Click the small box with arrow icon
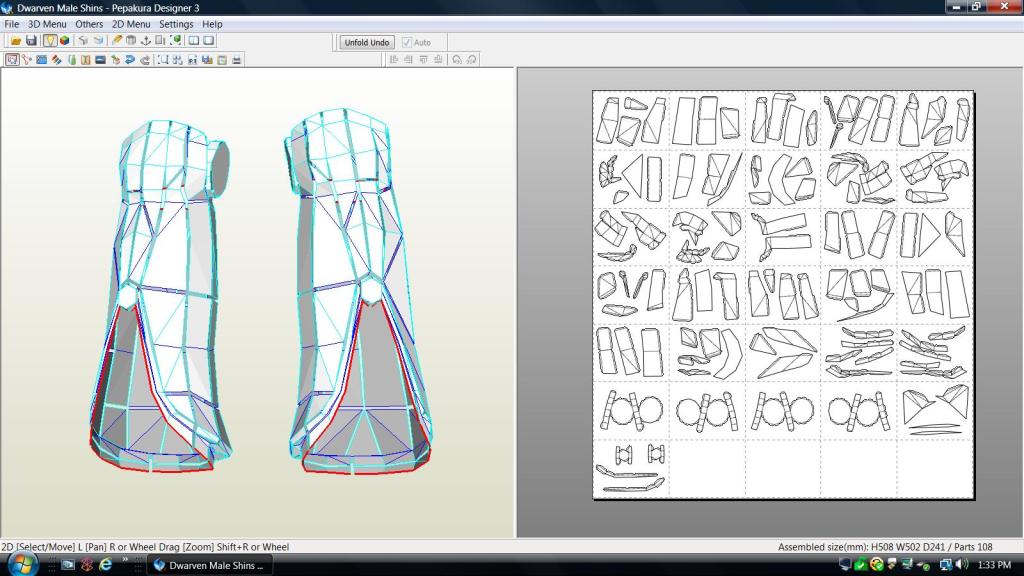 click(x=116, y=59)
